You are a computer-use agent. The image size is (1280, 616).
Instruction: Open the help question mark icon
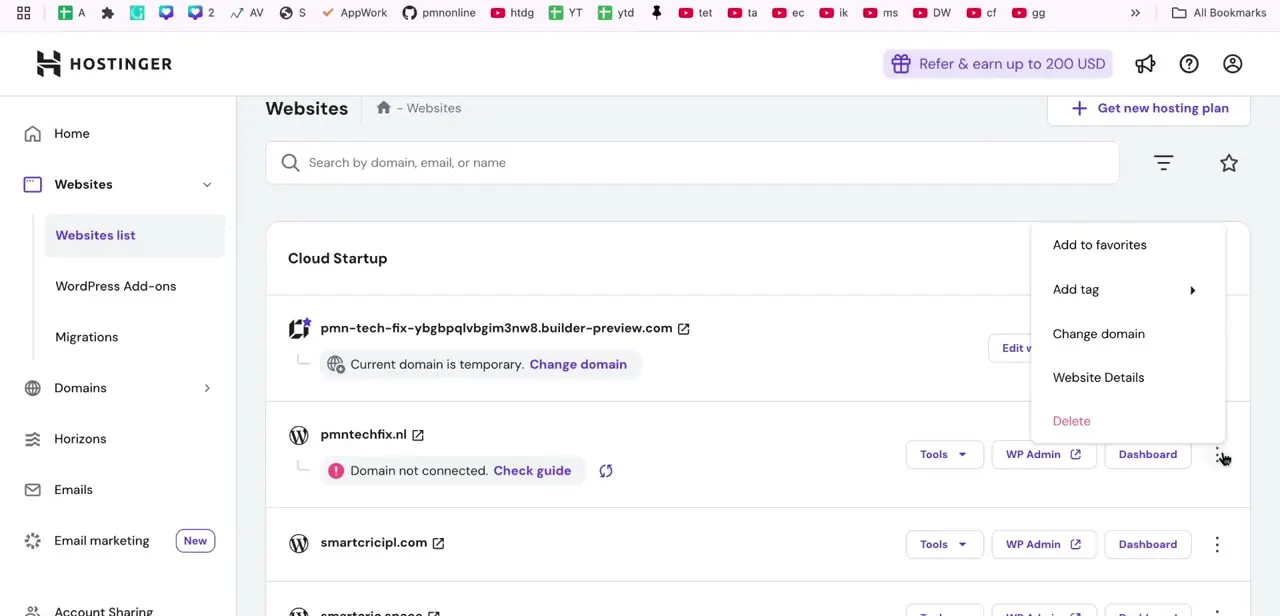coord(1189,64)
